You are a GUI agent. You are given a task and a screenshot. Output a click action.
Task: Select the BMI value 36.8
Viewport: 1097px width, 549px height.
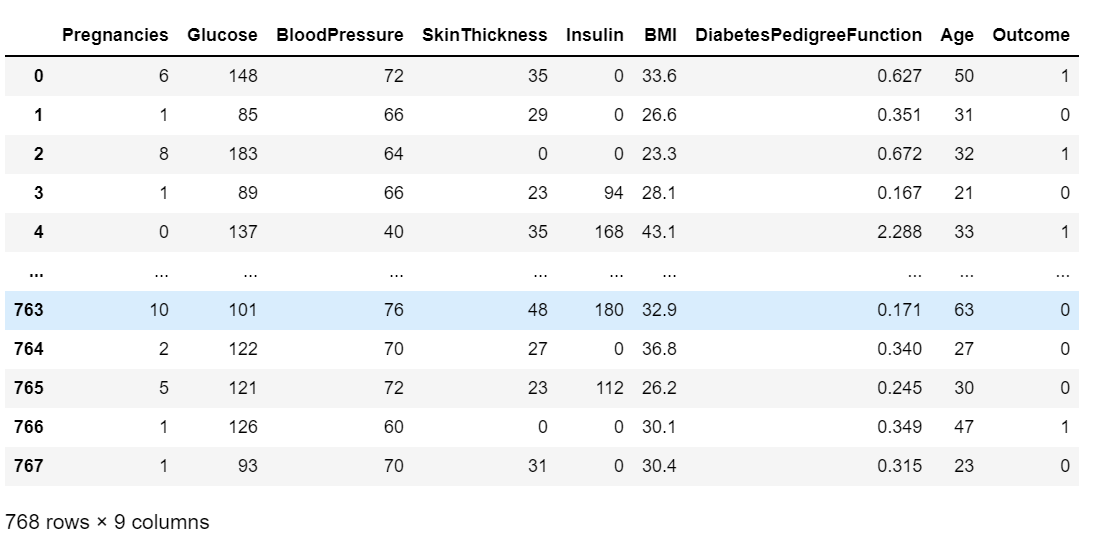(x=659, y=349)
